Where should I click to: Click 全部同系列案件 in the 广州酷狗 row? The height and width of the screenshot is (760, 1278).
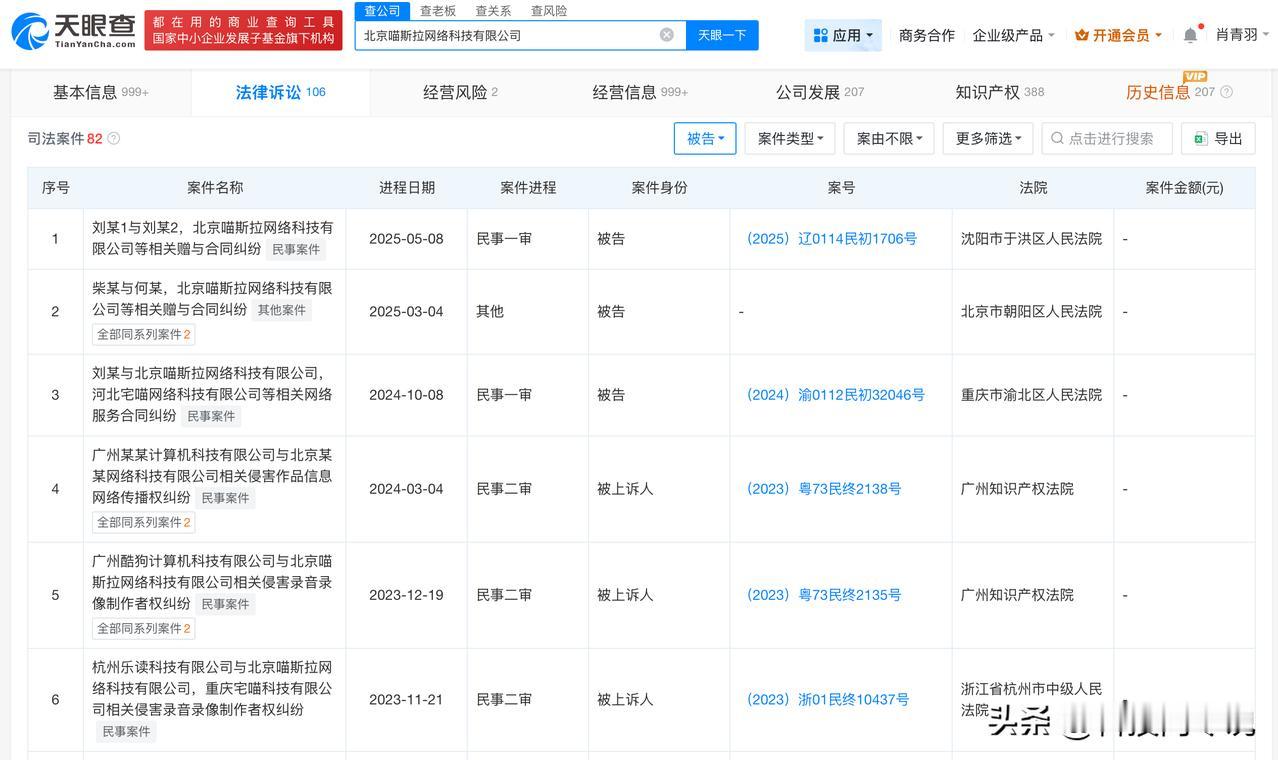click(144, 628)
